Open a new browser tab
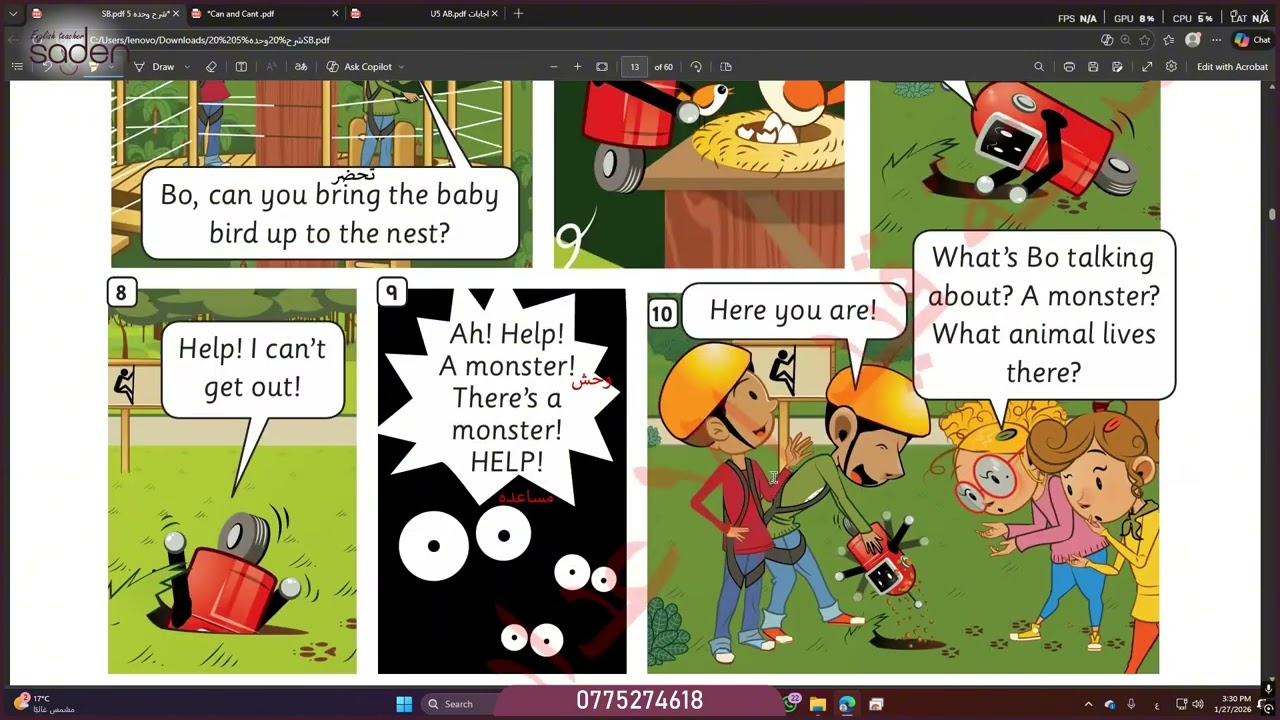 click(x=518, y=14)
